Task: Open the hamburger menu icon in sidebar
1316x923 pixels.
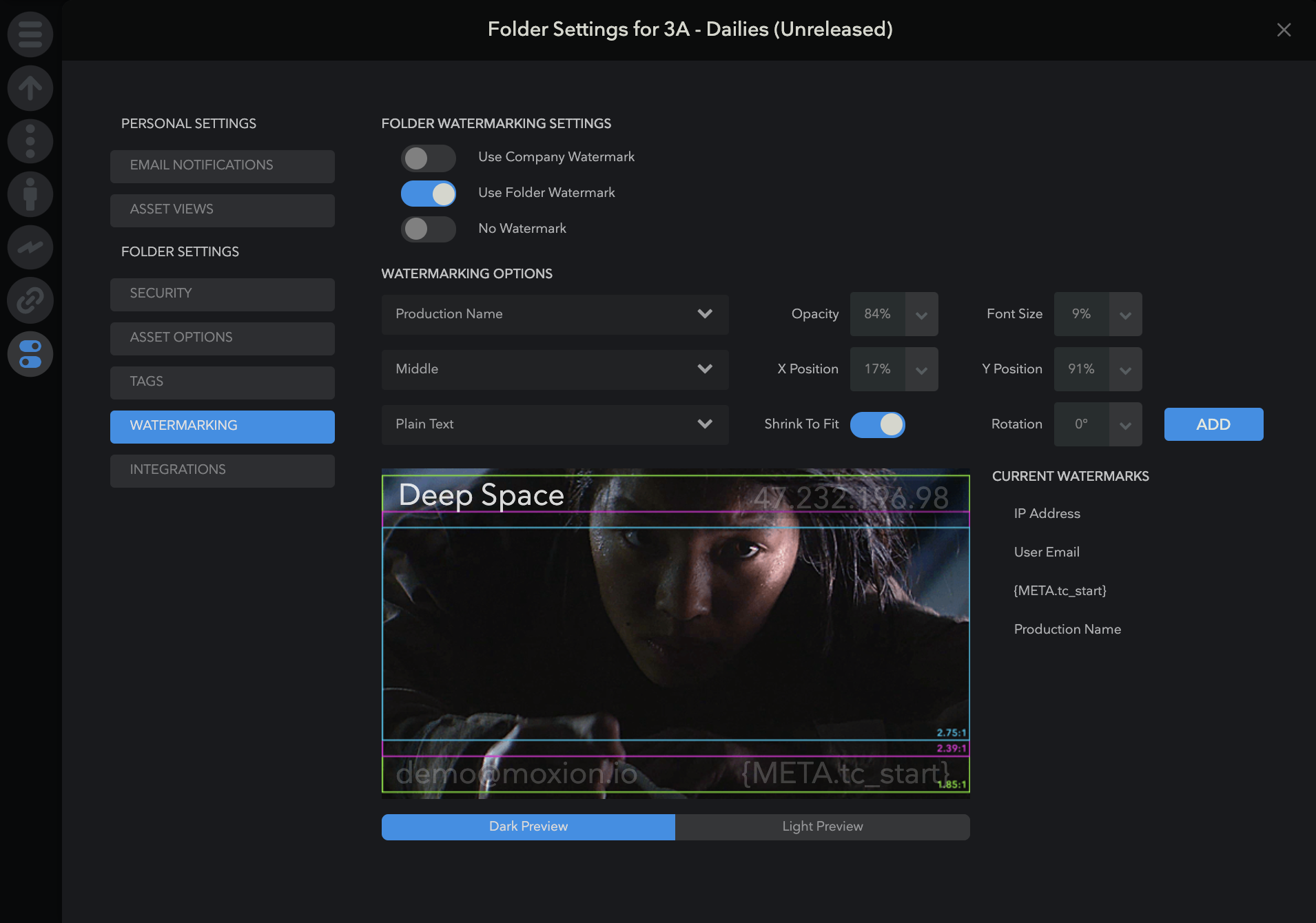Action: coord(30,34)
